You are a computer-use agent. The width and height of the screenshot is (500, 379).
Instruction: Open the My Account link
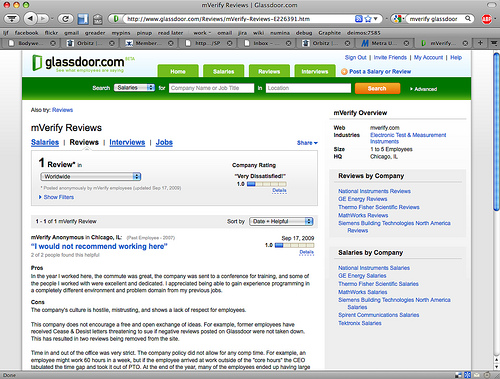(428, 57)
